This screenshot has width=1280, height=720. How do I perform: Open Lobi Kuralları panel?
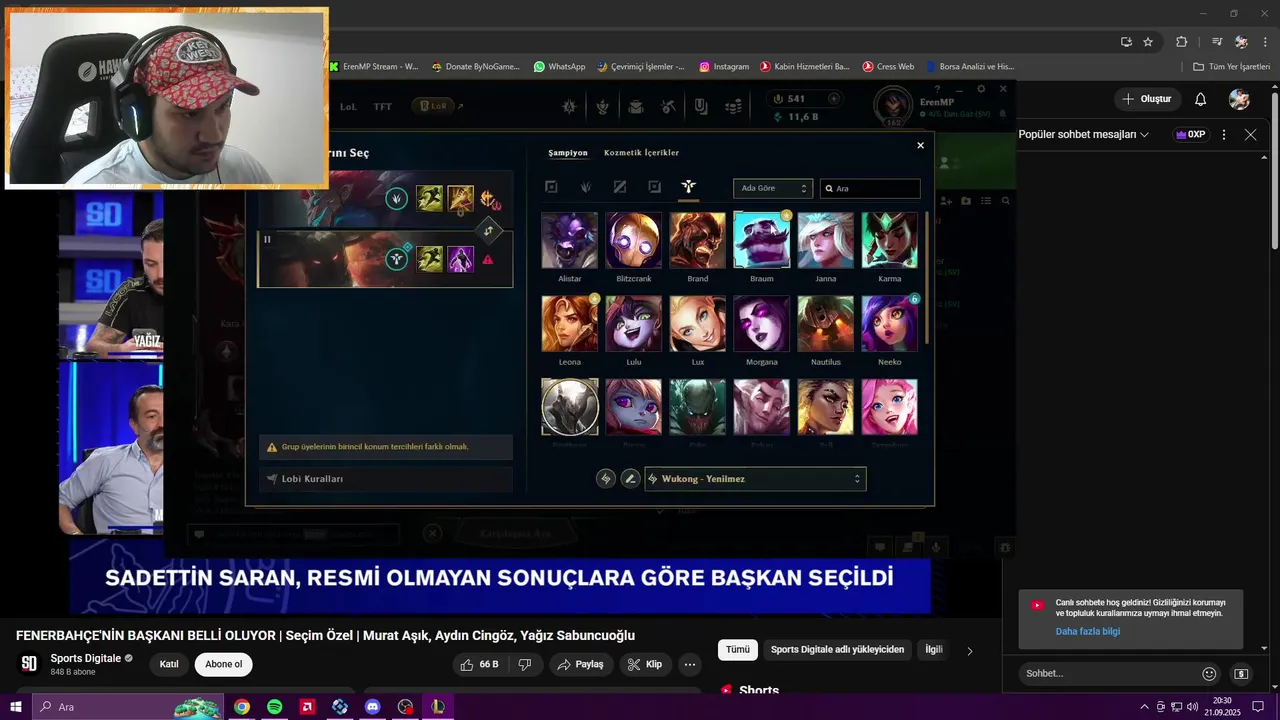click(x=385, y=479)
